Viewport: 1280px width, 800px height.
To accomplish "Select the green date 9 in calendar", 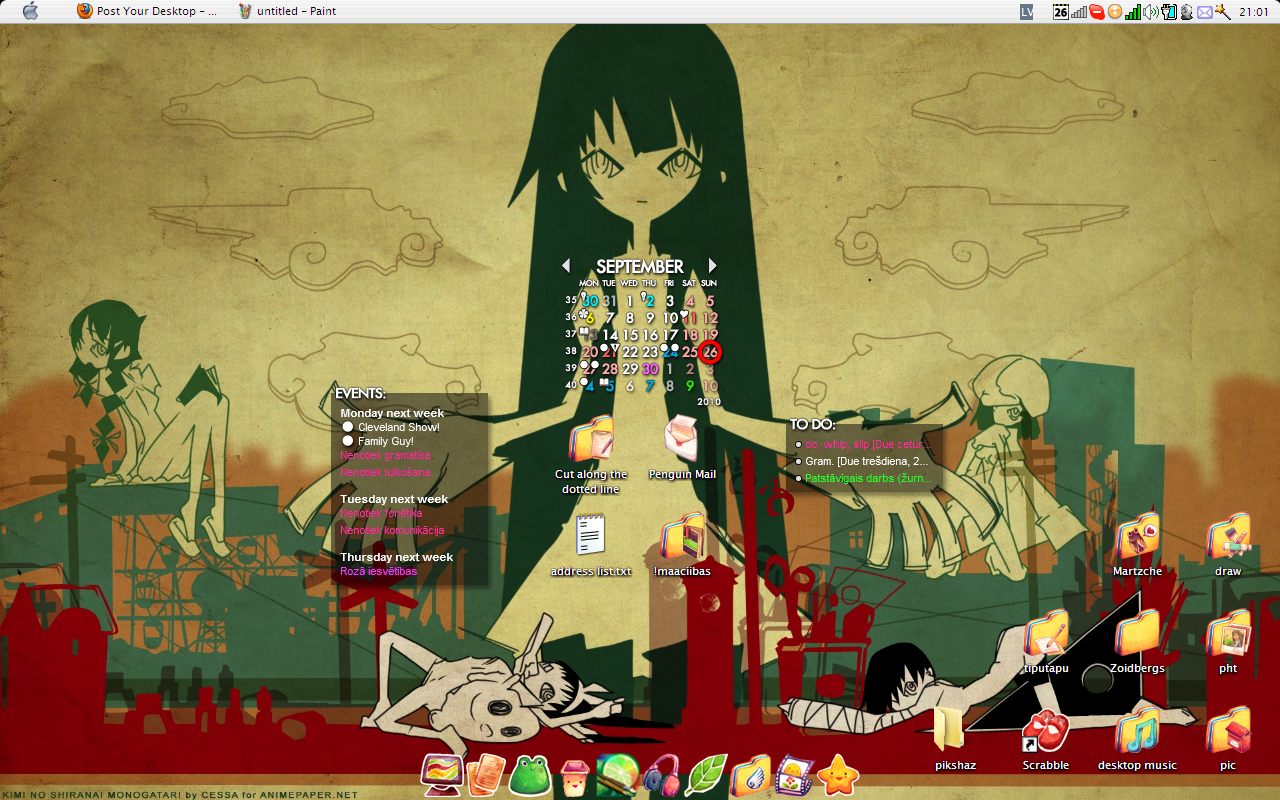I will (690, 386).
